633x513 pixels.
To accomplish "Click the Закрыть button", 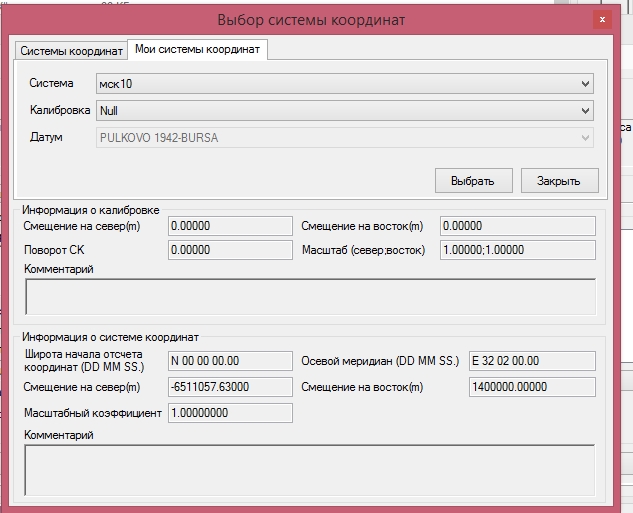I will click(x=560, y=181).
